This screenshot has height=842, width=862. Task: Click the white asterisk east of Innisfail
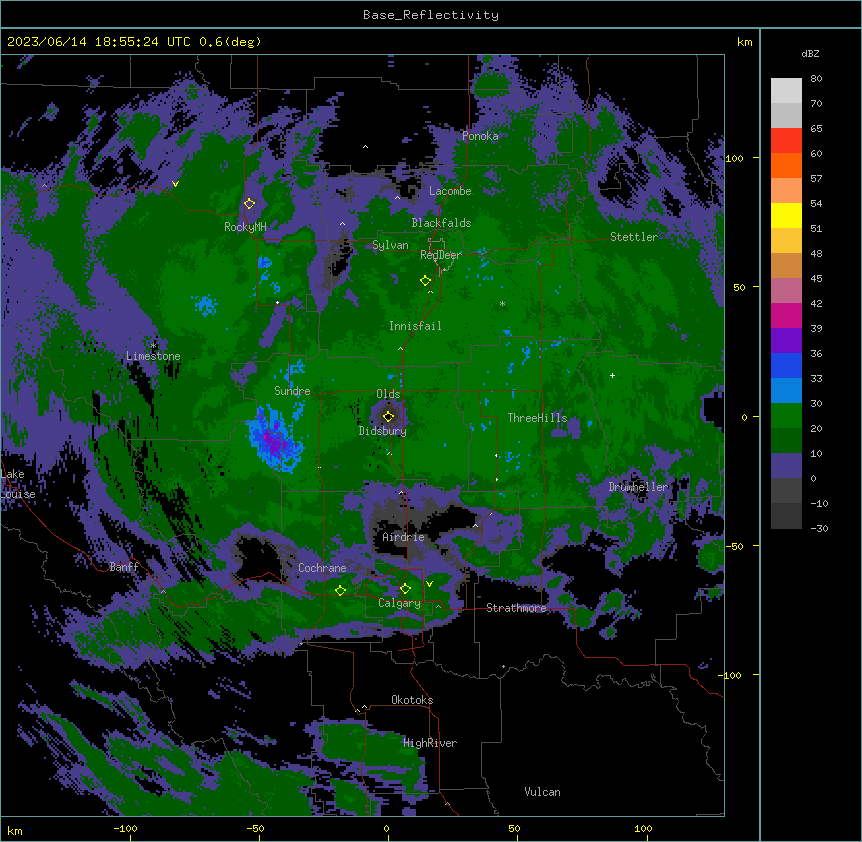click(x=502, y=303)
